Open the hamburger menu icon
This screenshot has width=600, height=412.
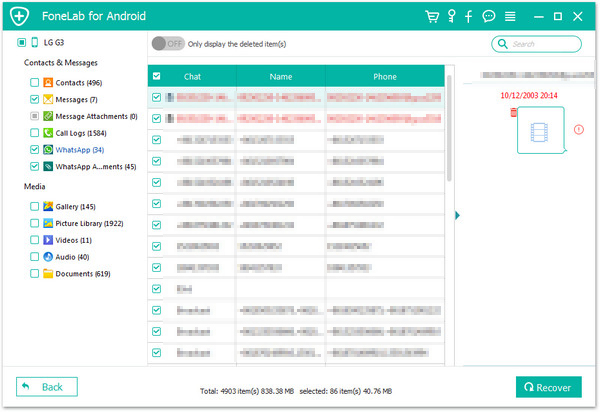(x=510, y=16)
